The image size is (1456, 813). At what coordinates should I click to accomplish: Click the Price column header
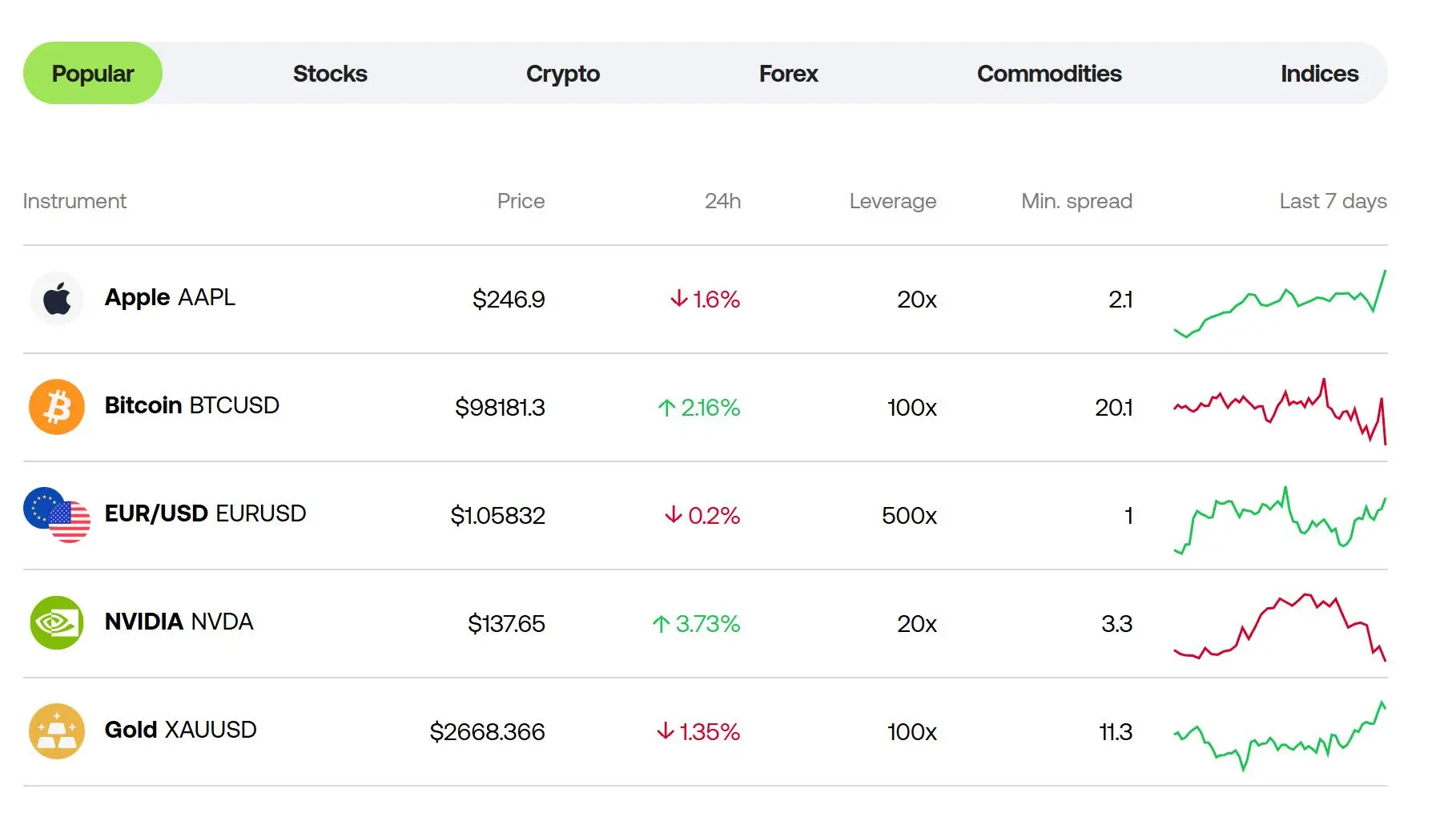tap(521, 201)
